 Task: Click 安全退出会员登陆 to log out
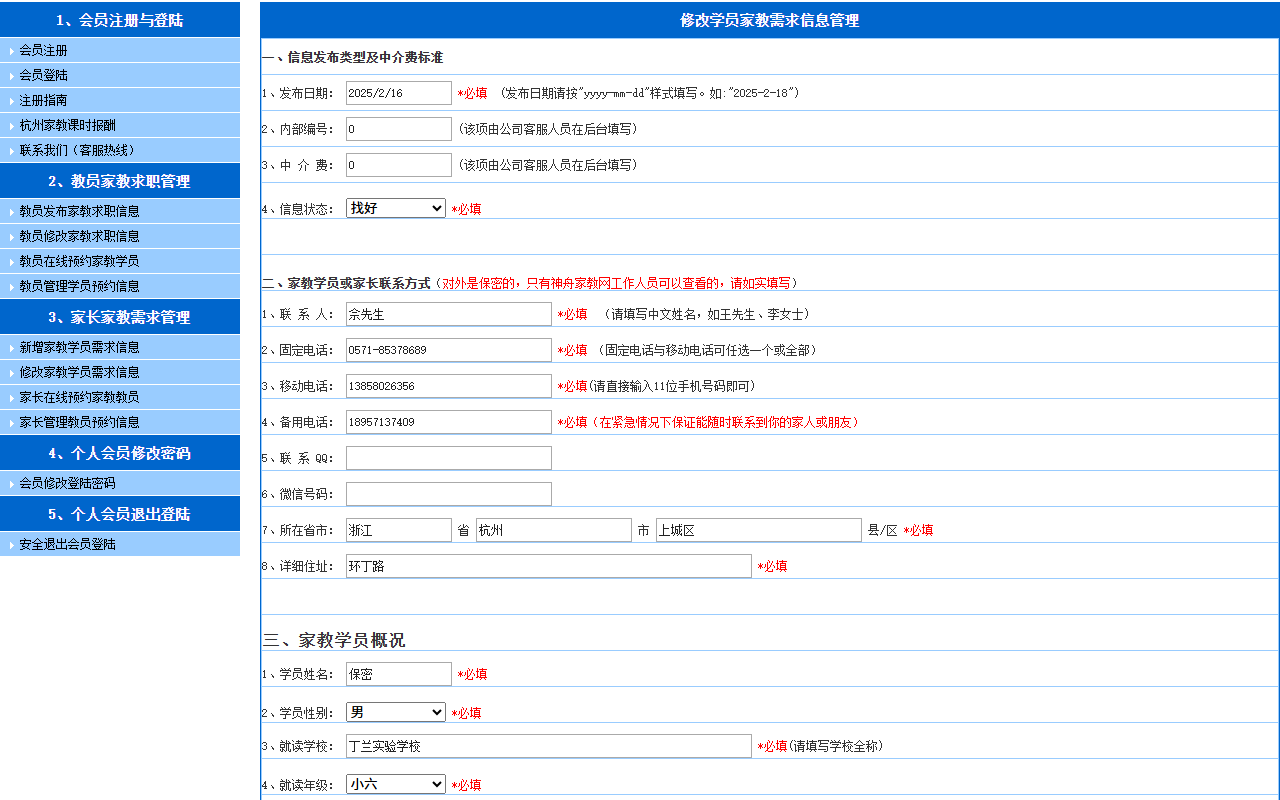coord(68,544)
